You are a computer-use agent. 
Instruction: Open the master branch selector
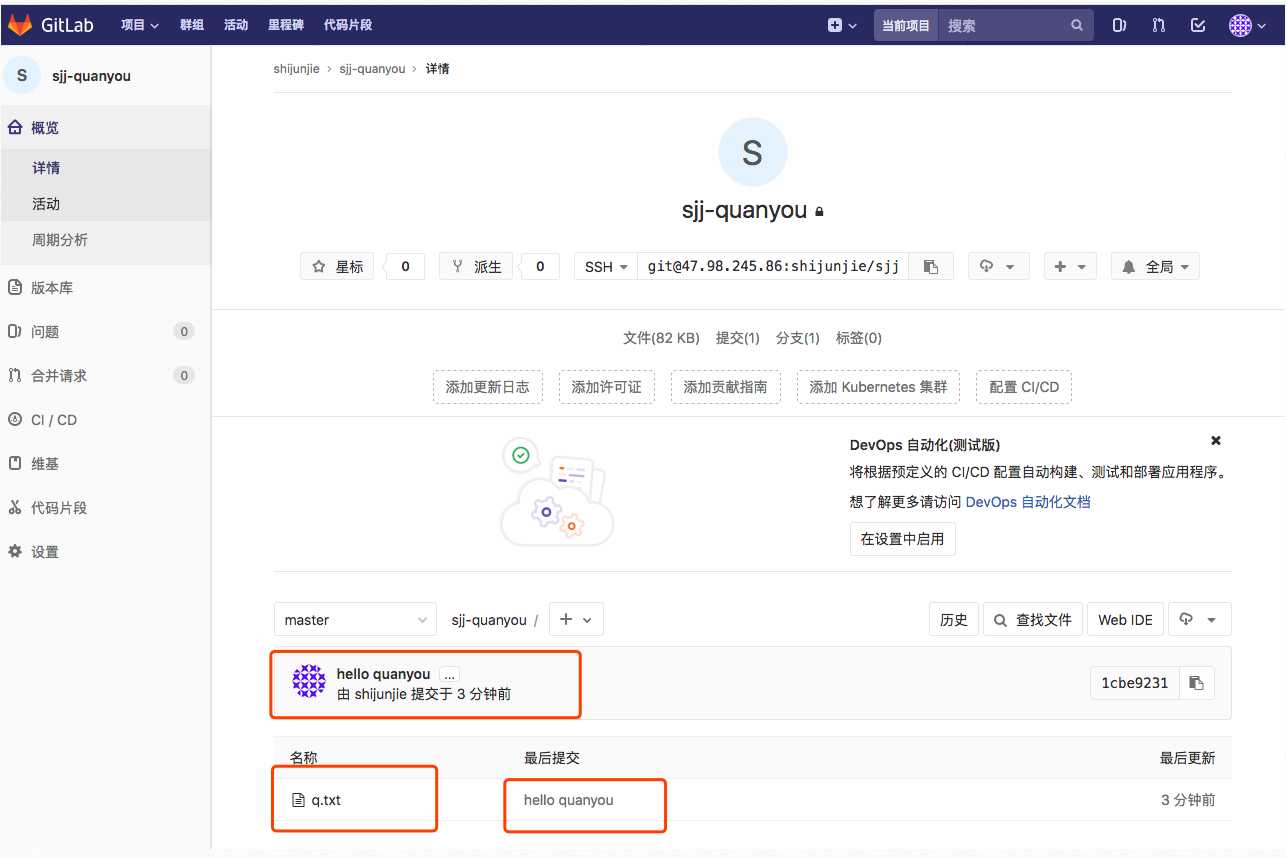click(x=355, y=620)
